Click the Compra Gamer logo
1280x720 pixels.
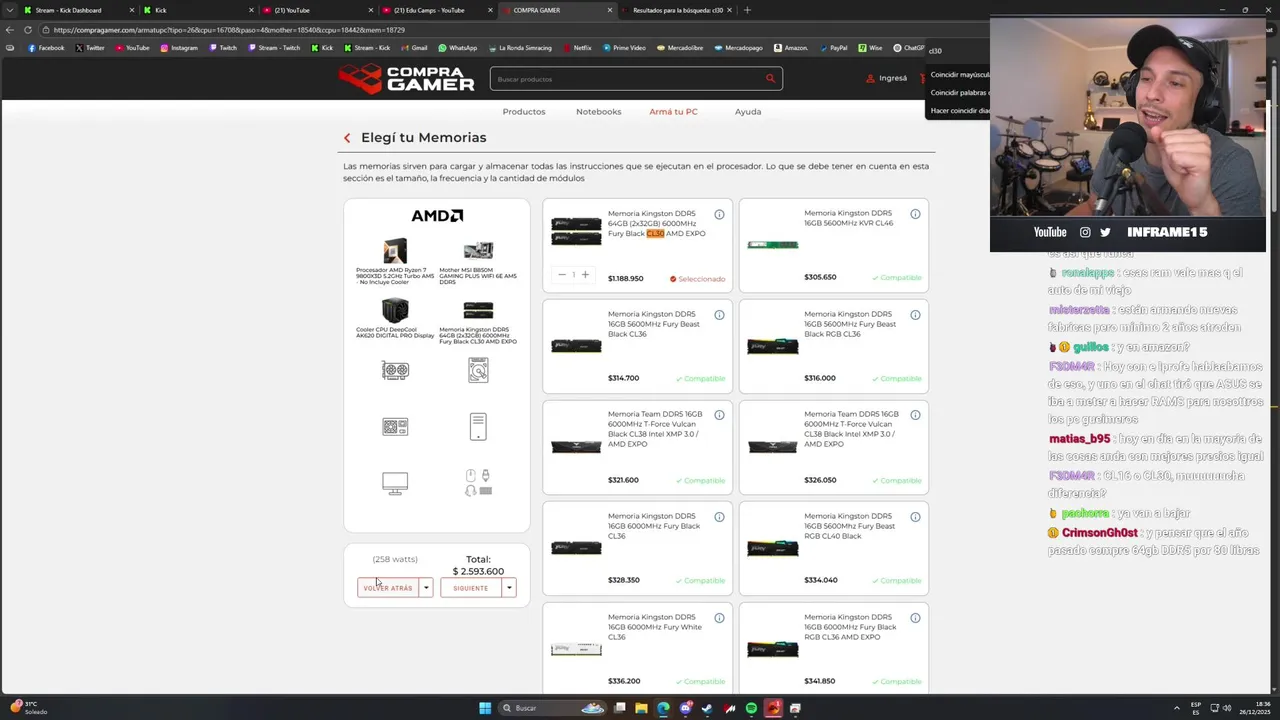pos(406,78)
